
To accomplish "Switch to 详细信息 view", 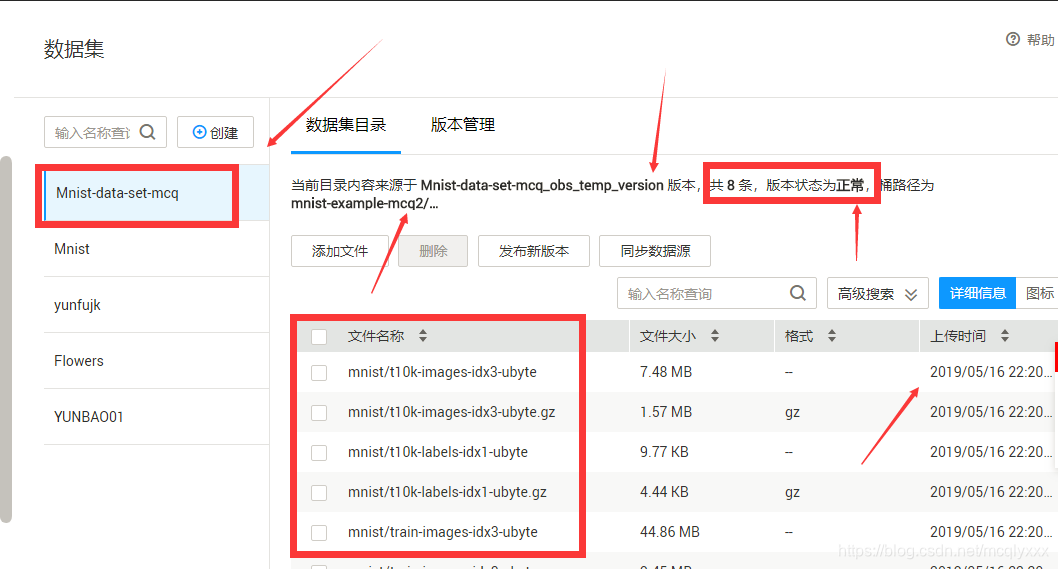I will 977,293.
